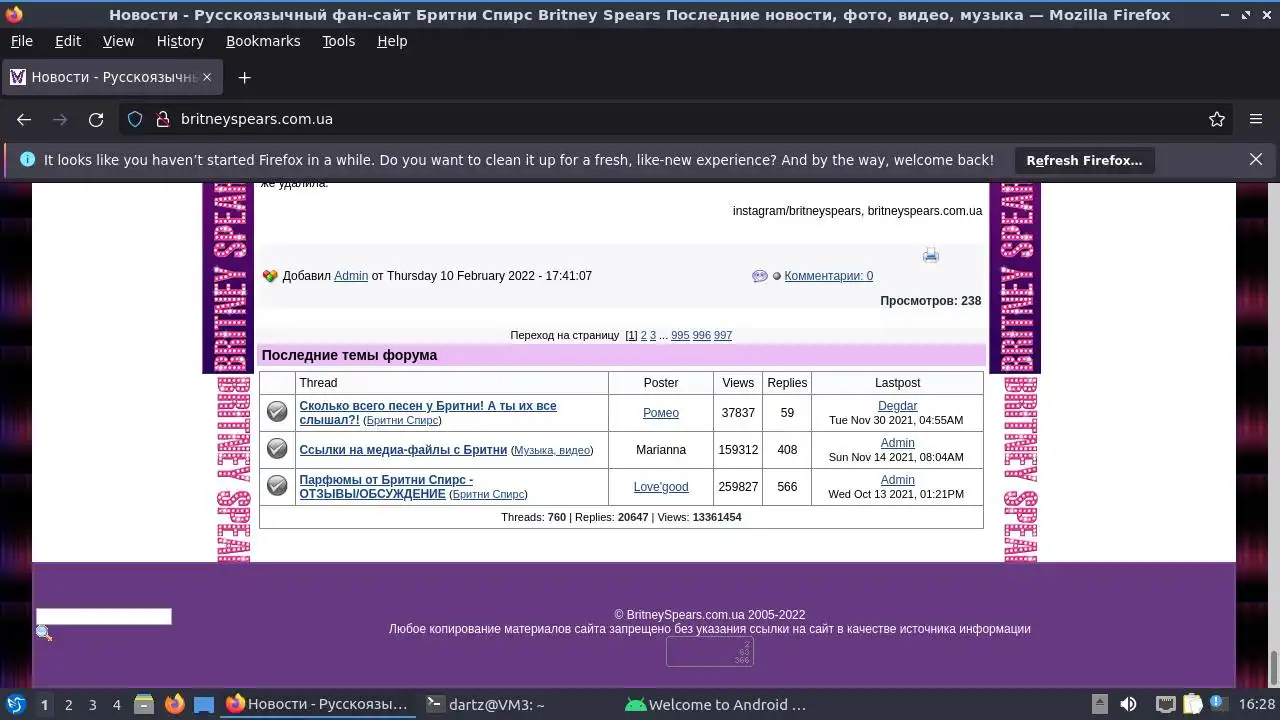This screenshot has width=1280, height=720.
Task: Go to the last page 997
Action: [723, 336]
